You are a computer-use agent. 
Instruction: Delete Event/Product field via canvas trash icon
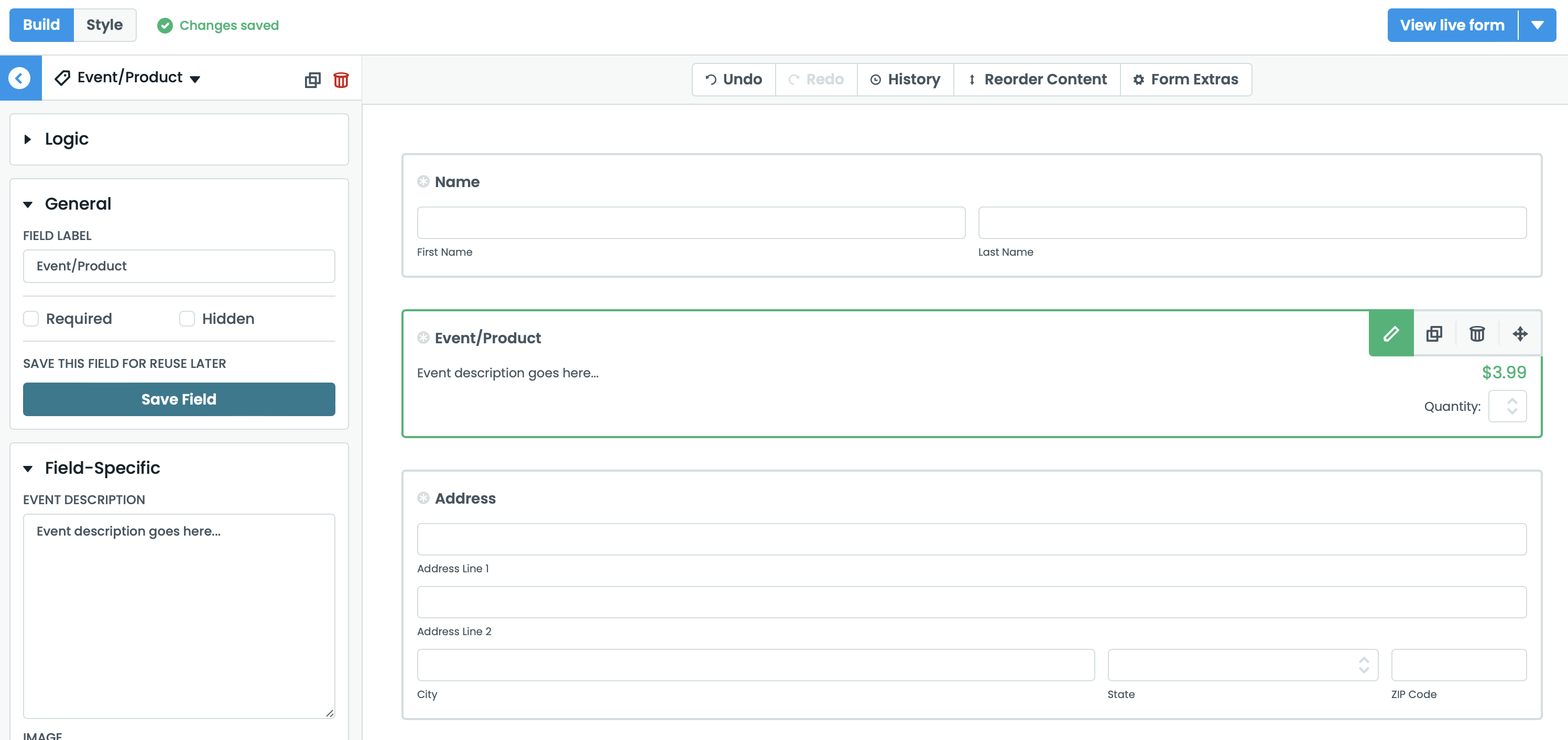[1477, 333]
